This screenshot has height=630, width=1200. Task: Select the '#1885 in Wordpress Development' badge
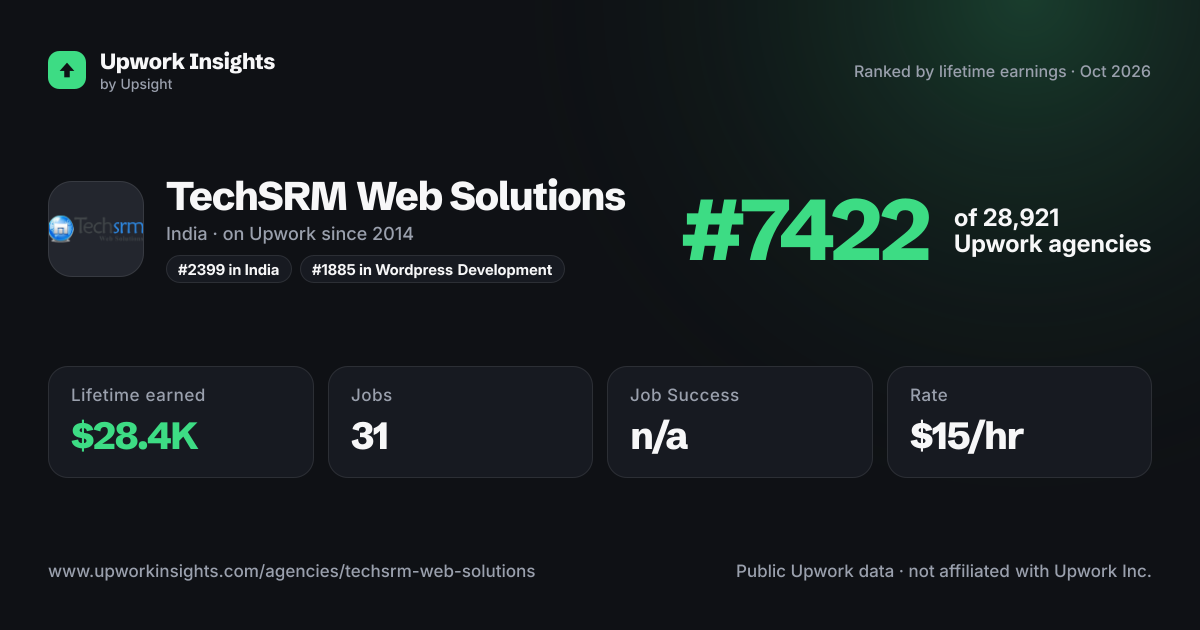(x=432, y=269)
